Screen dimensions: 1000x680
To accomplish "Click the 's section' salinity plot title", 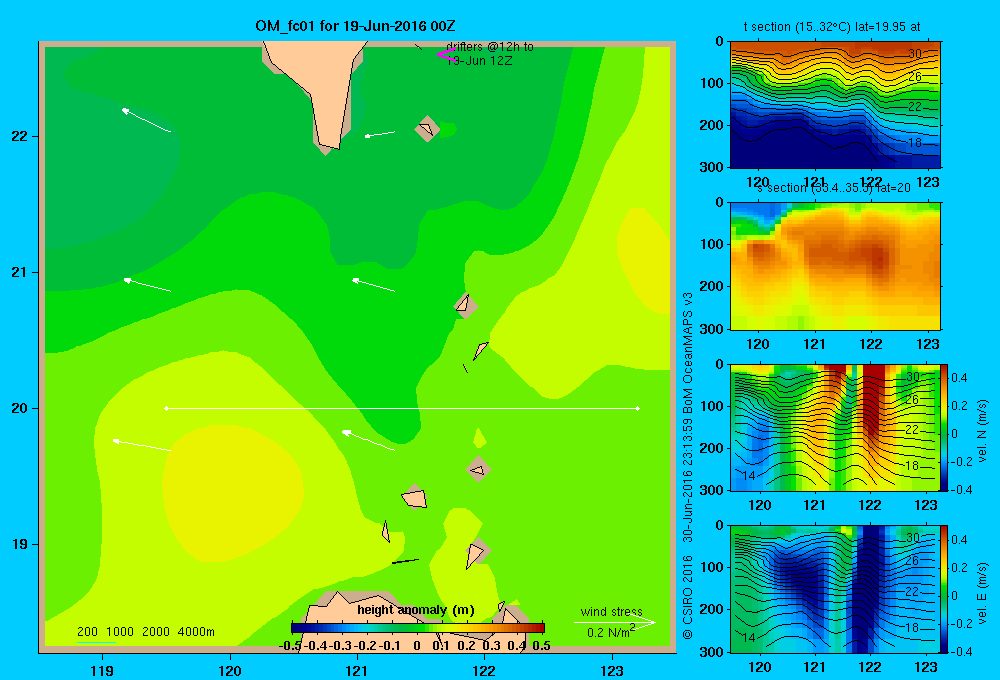I will (834, 188).
